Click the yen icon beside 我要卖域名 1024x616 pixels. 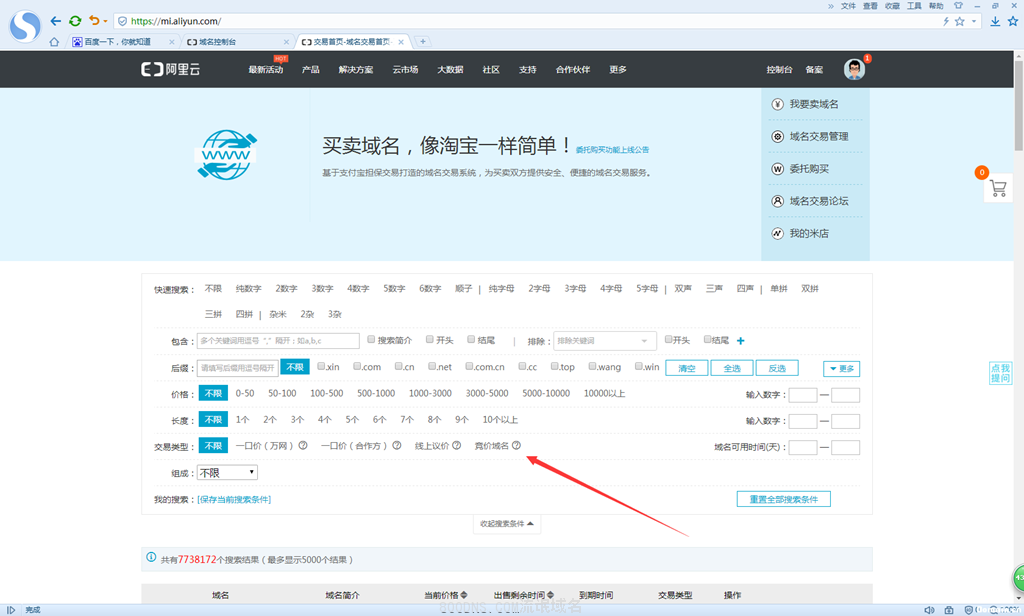[777, 104]
